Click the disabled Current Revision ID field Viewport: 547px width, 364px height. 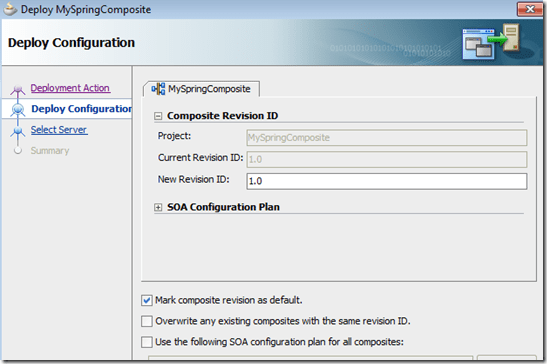tap(387, 159)
